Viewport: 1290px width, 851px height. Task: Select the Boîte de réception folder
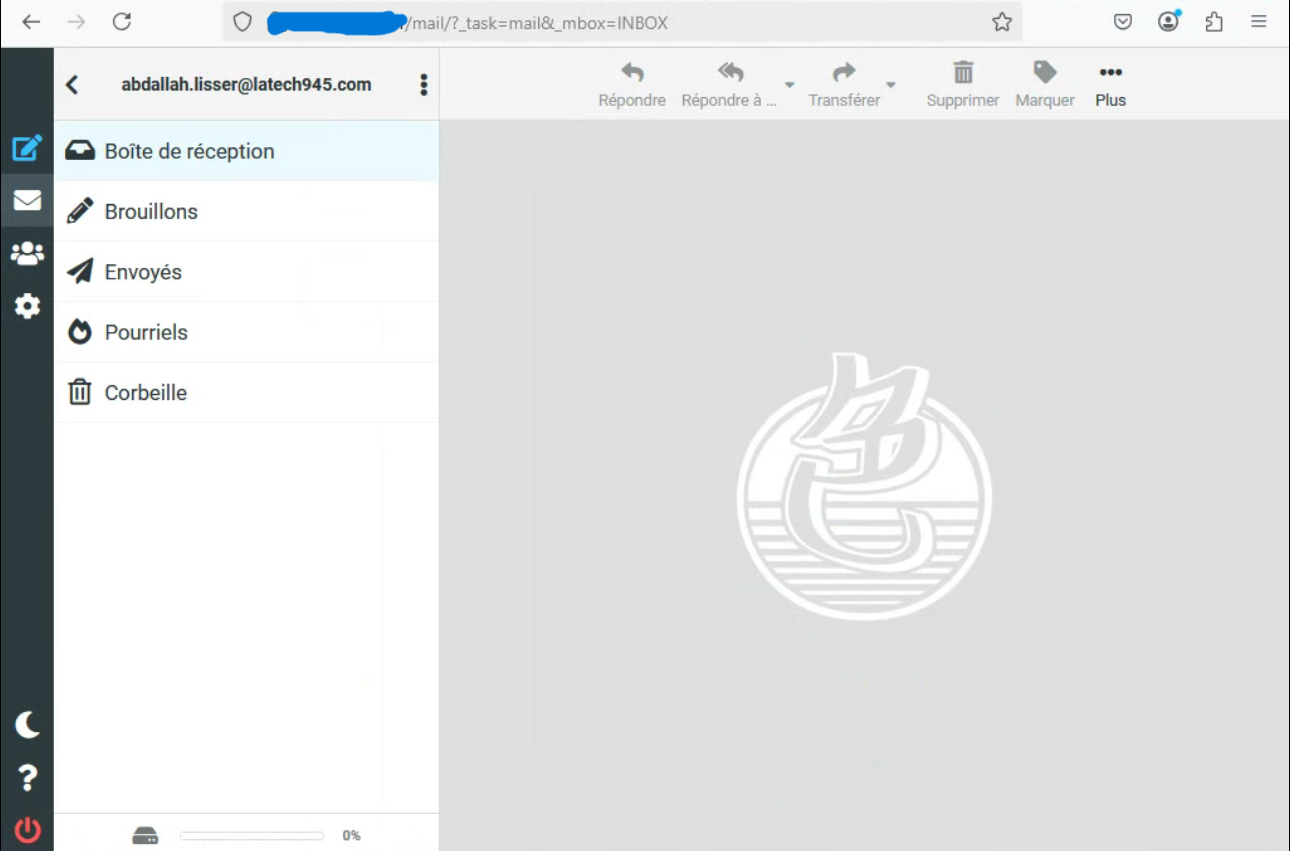tap(246, 151)
